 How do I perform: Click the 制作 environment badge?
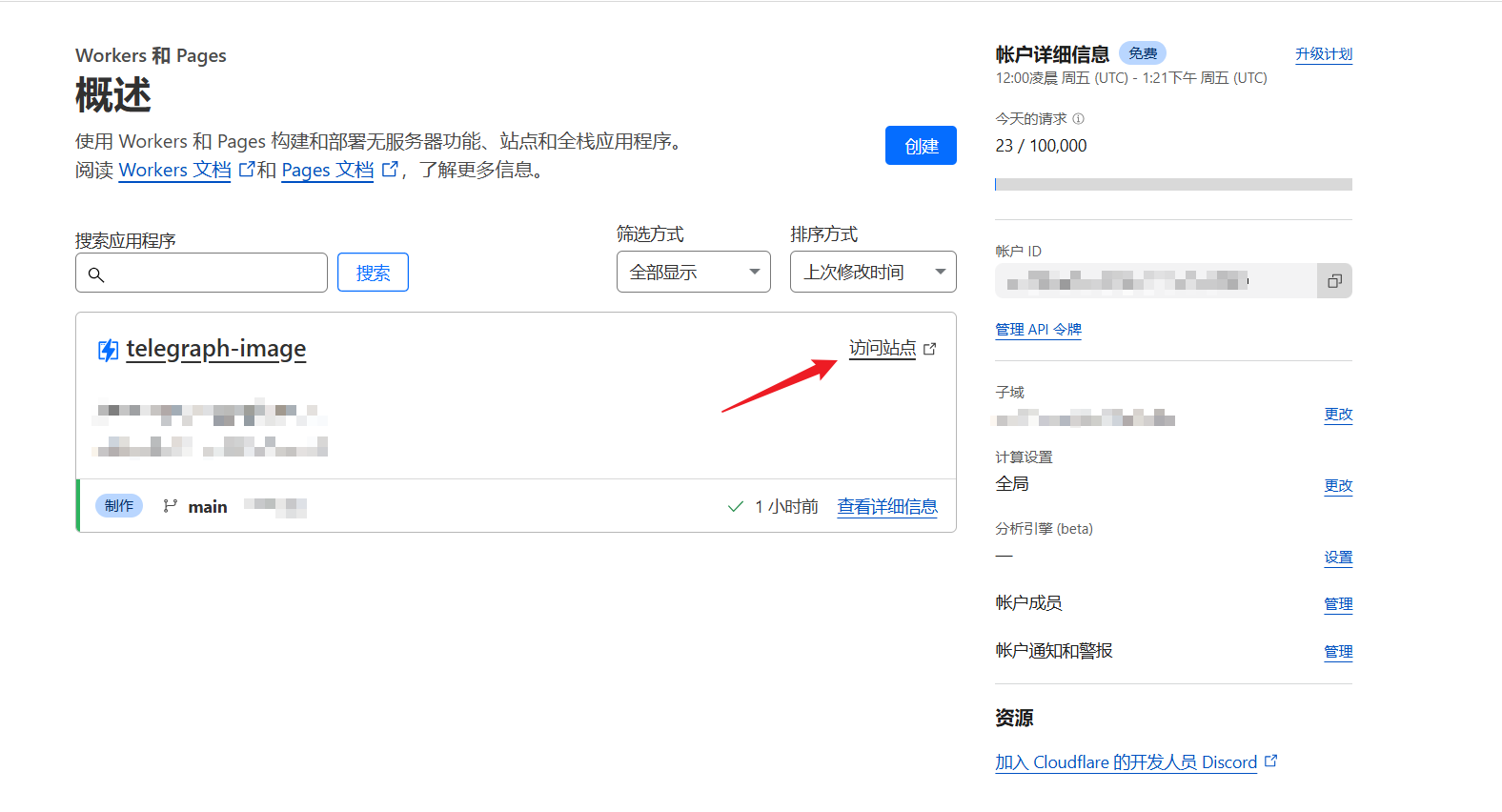119,506
